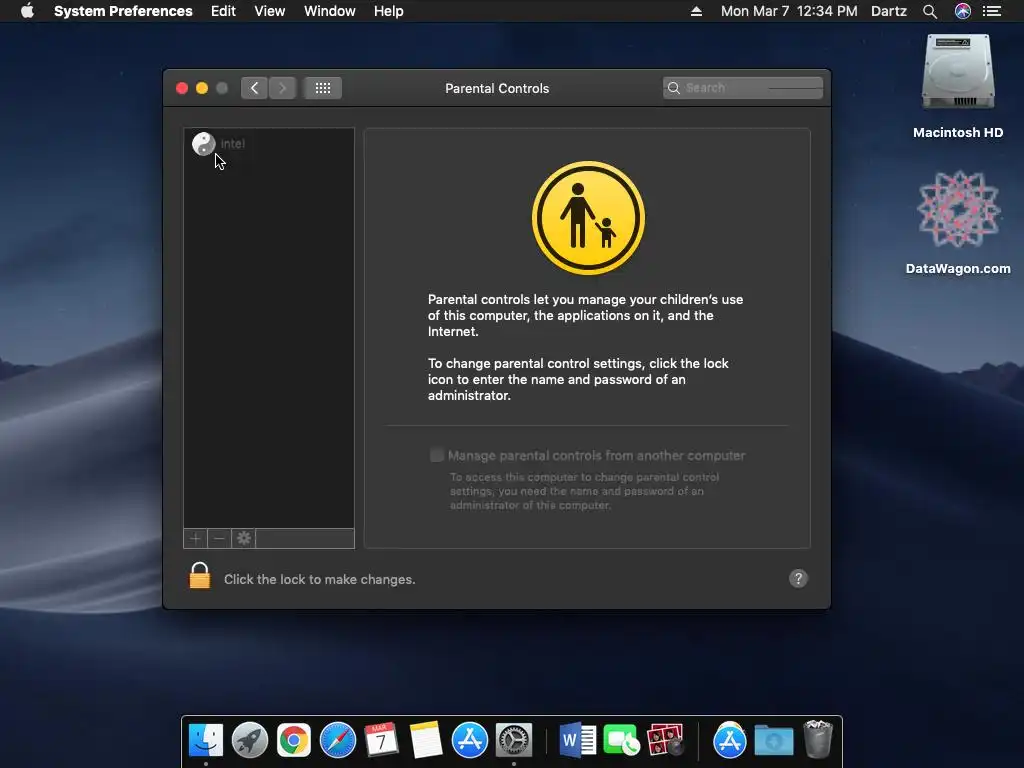Select the intel user account

(268, 144)
